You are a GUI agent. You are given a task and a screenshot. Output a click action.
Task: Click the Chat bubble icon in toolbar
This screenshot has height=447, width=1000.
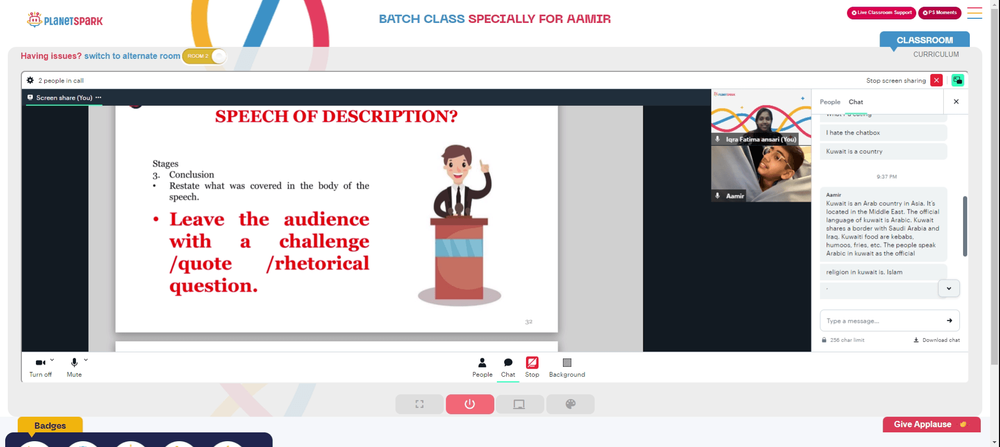coord(508,362)
